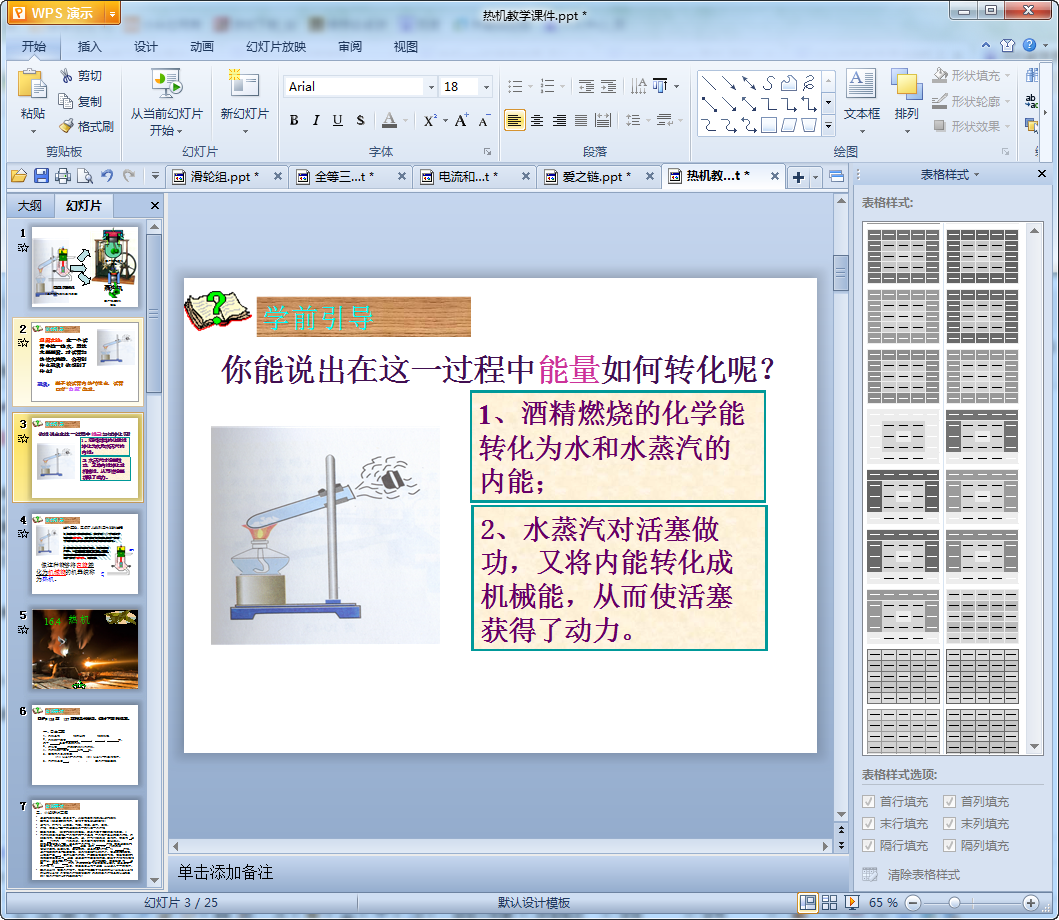
Task: Toggle 末行填充 checkbox
Action: click(x=869, y=823)
